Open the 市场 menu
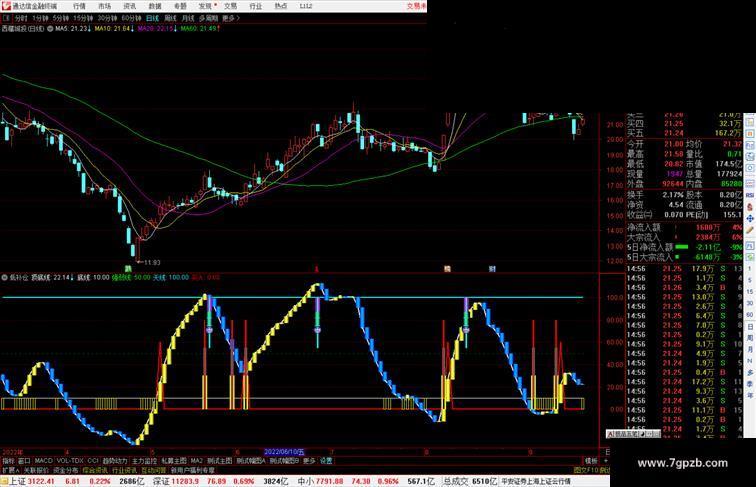Viewport: 756px width, 487px height. coord(104,6)
